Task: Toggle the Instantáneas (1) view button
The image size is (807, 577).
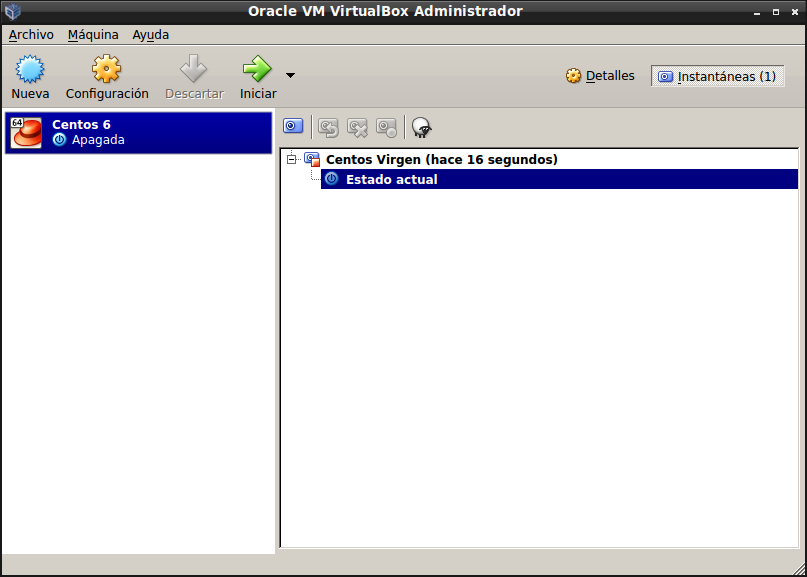Action: [x=717, y=76]
